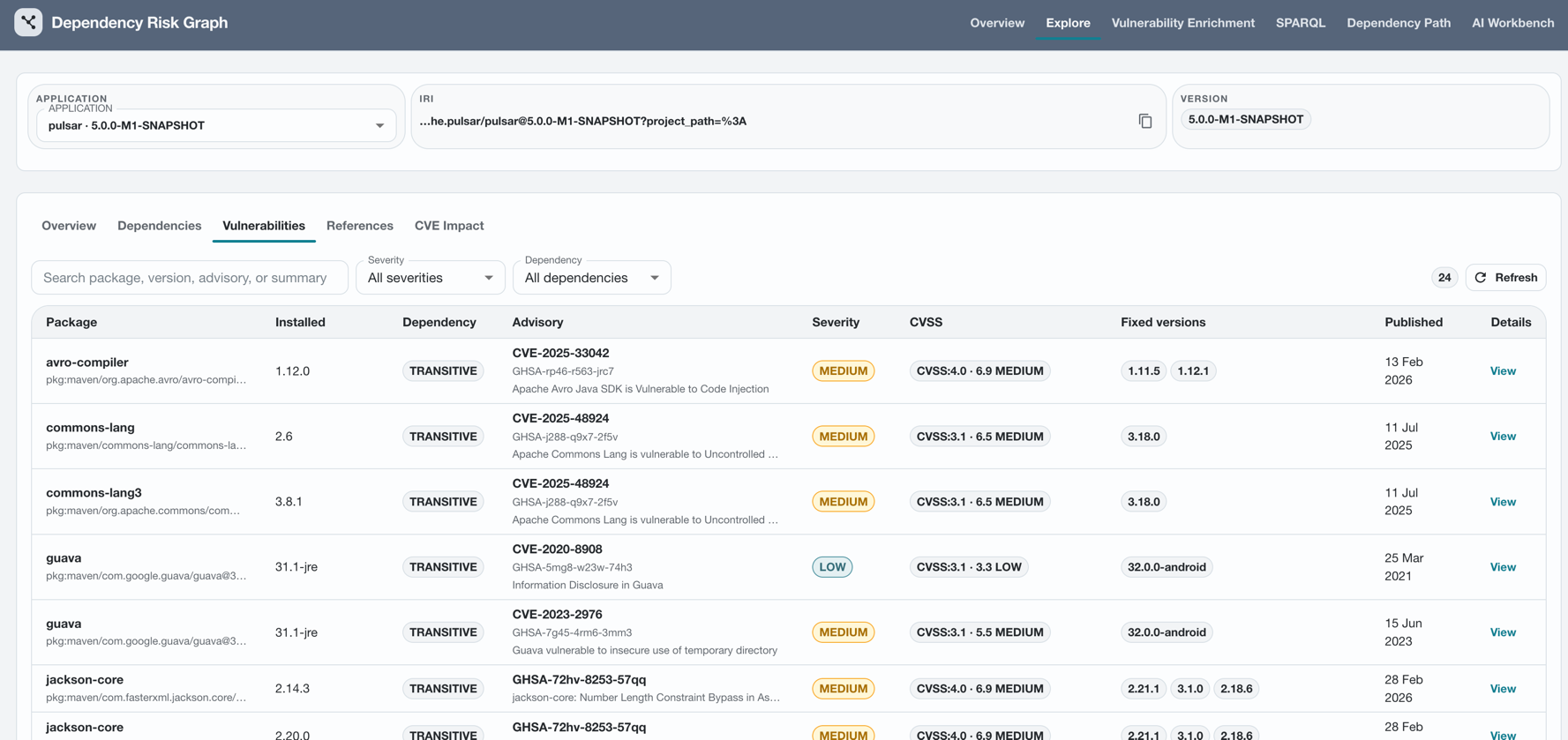Click the Package column header
The width and height of the screenshot is (1568, 740).
pos(71,322)
